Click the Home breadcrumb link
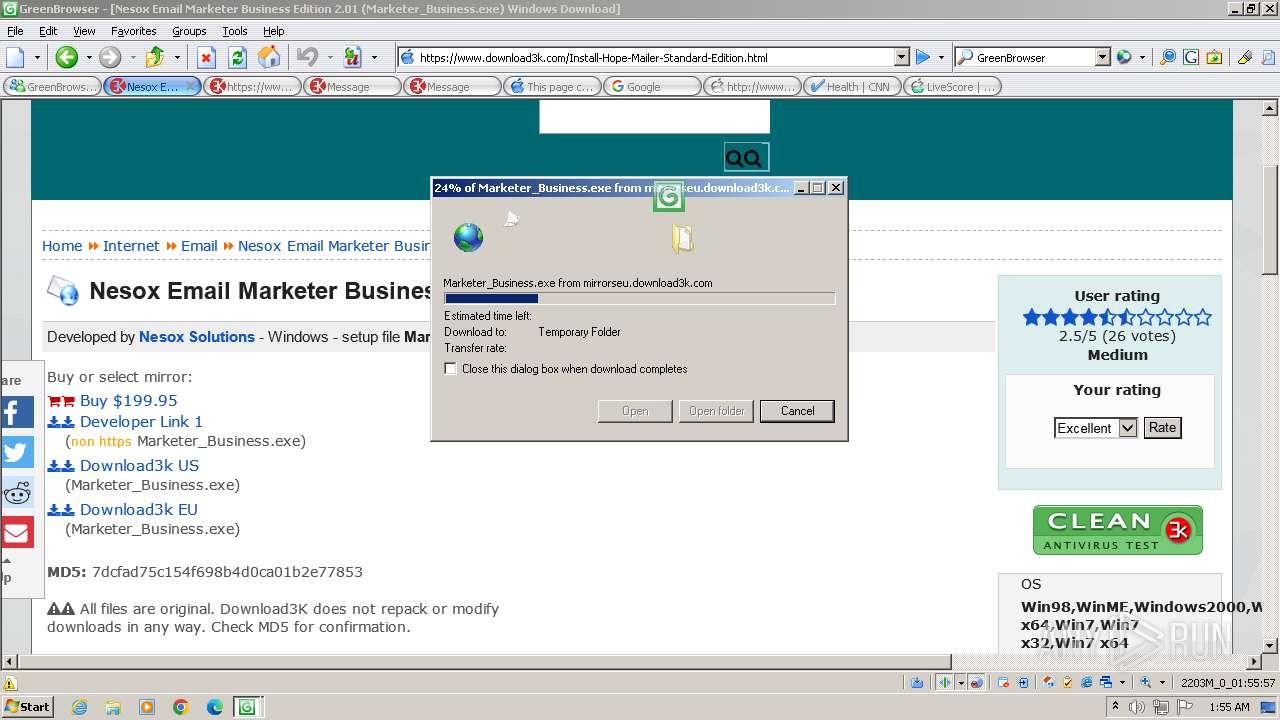Viewport: 1280px width, 720px height. [62, 246]
